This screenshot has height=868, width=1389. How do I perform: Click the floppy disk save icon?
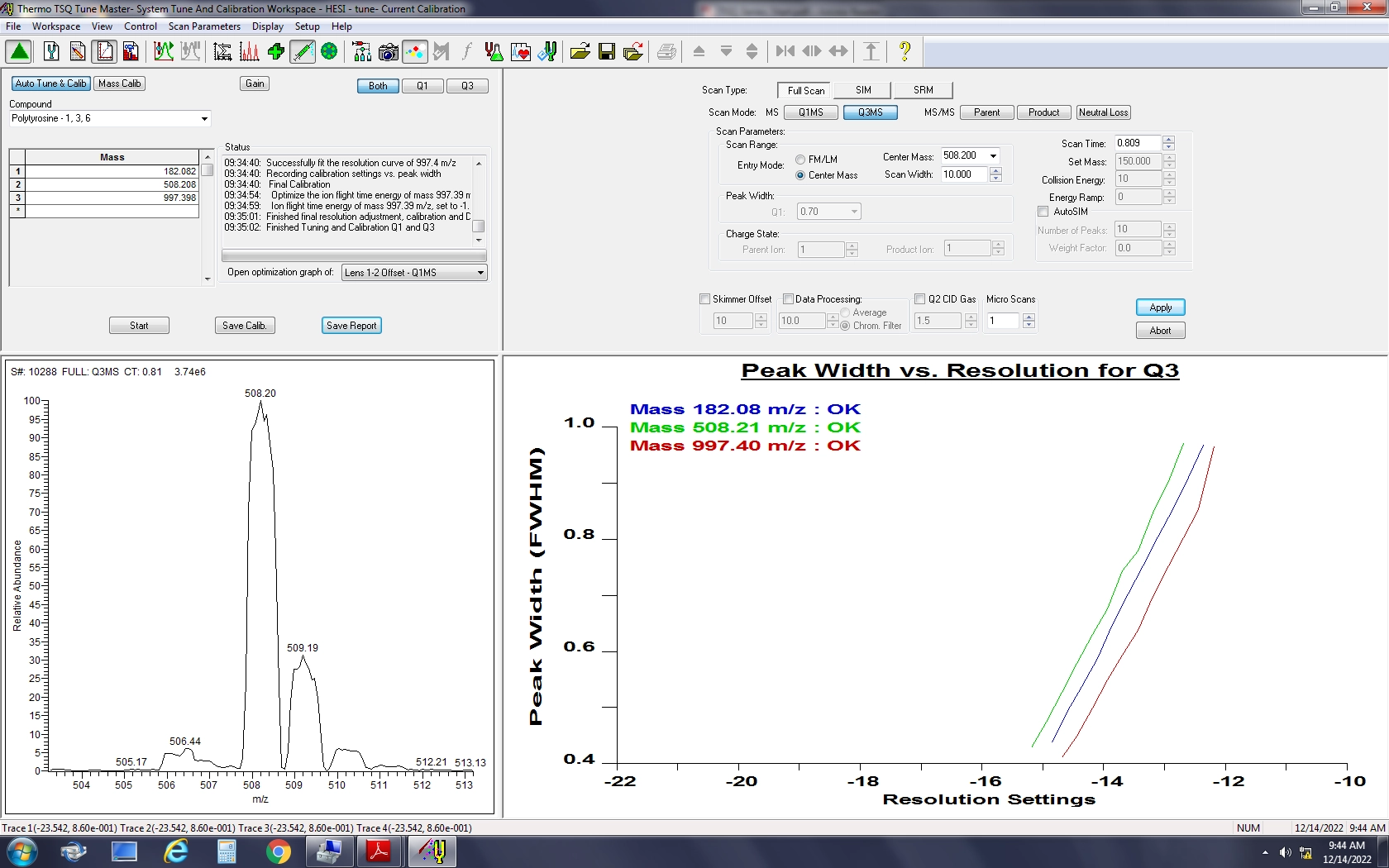click(606, 52)
